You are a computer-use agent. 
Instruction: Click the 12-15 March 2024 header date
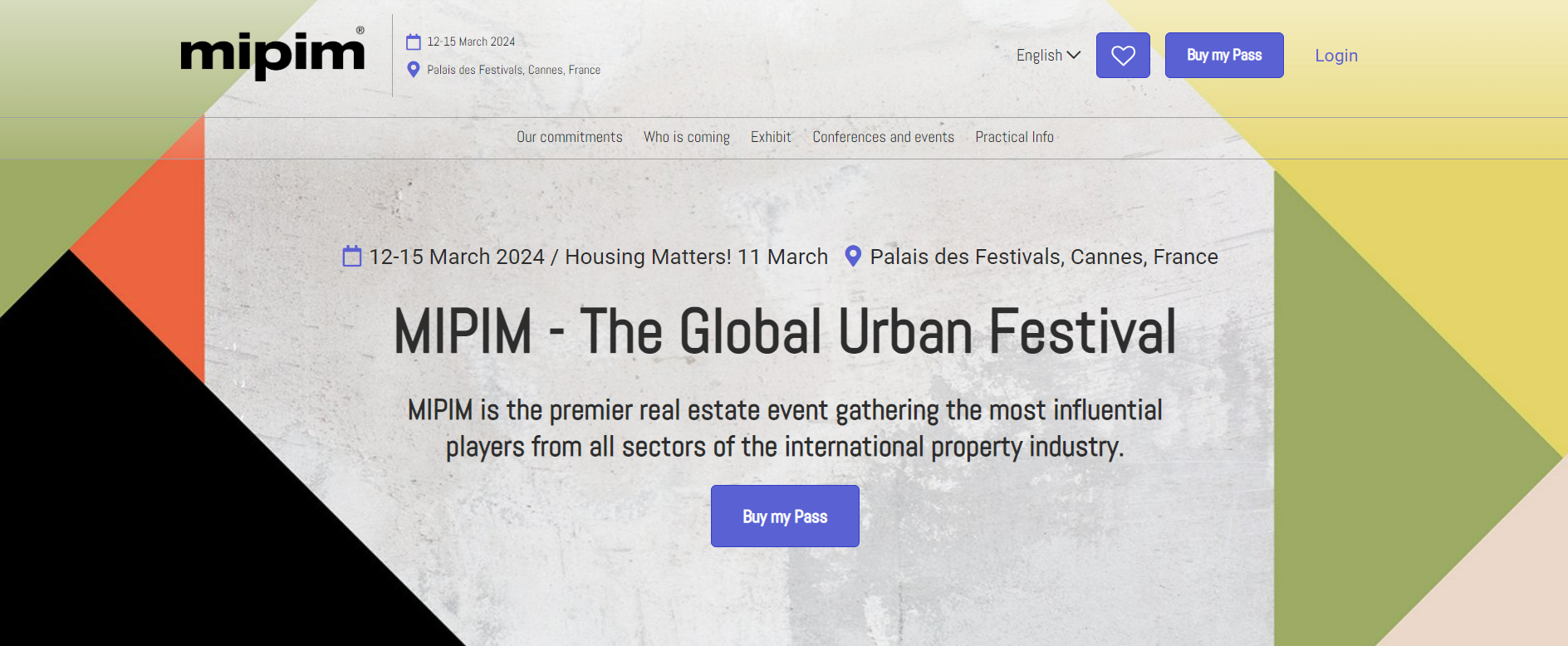[x=471, y=42]
